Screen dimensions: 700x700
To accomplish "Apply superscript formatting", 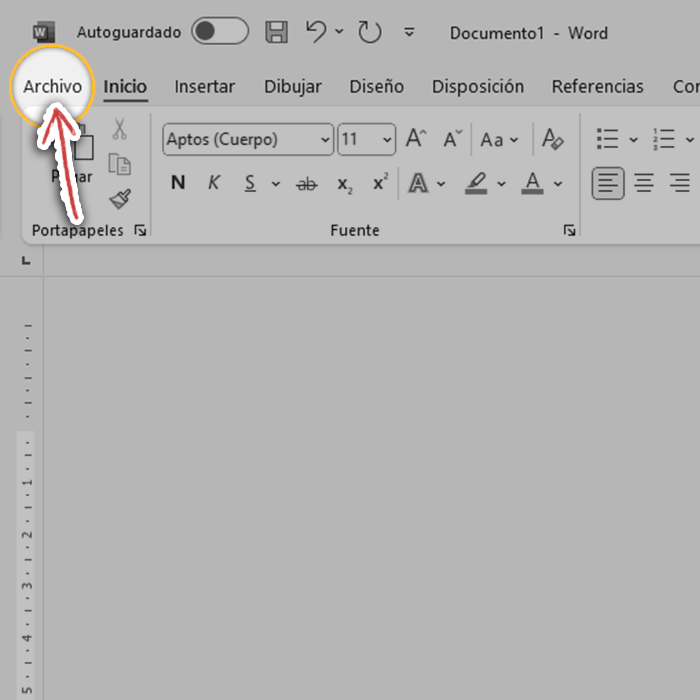I will tap(380, 183).
